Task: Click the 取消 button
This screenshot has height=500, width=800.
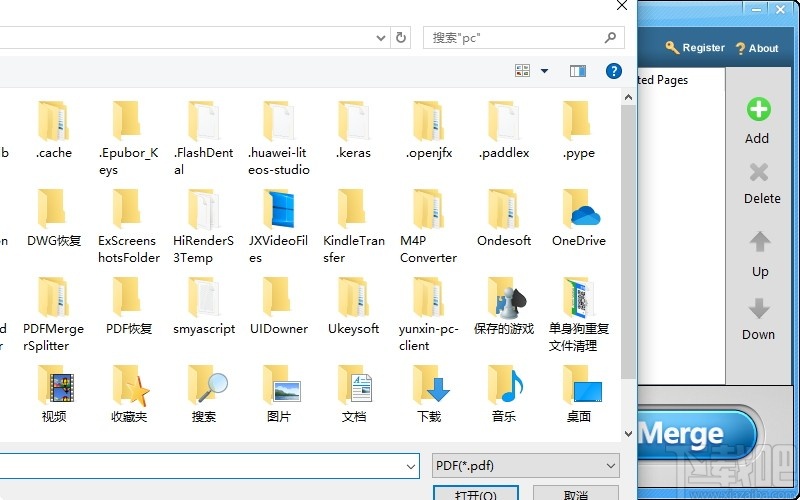Action: pyautogui.click(x=576, y=493)
